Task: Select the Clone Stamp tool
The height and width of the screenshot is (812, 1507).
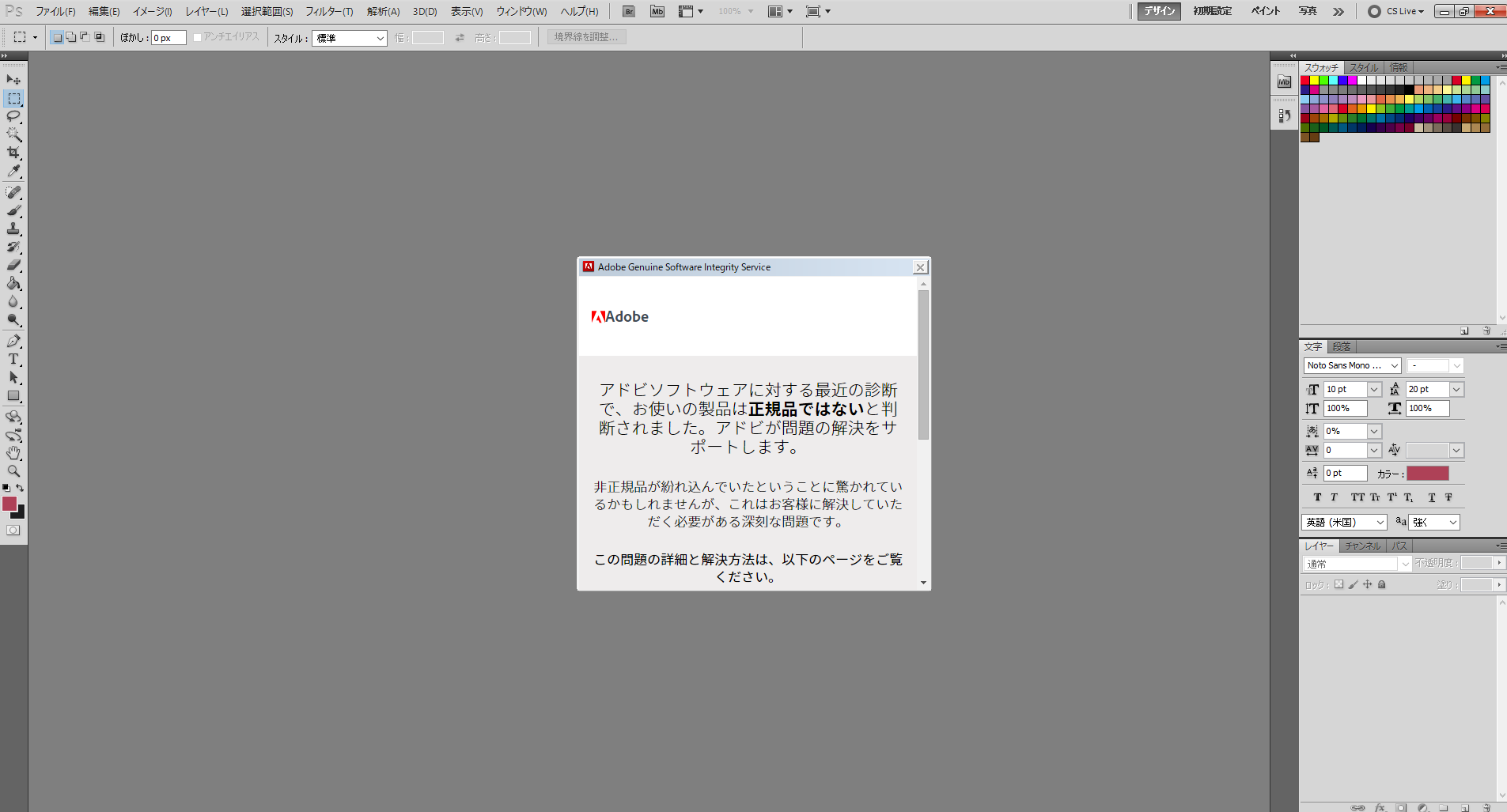Action: coord(13,228)
